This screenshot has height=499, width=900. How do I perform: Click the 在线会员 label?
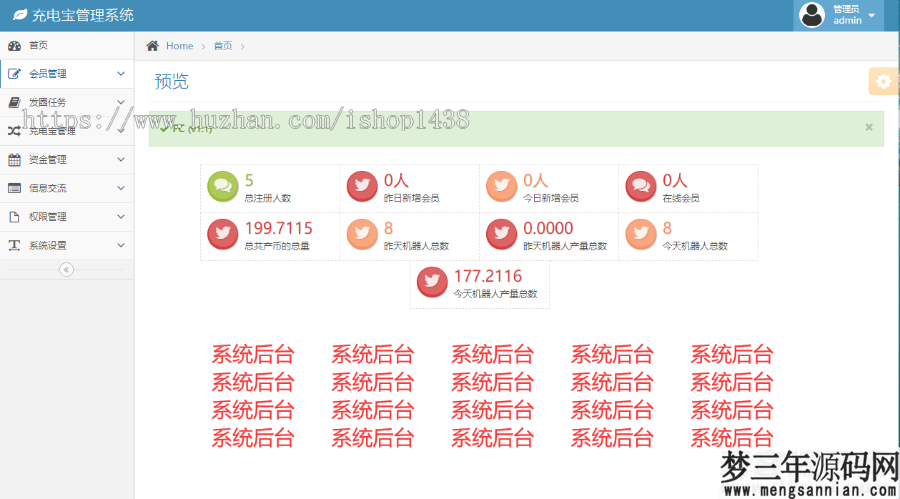(681, 198)
